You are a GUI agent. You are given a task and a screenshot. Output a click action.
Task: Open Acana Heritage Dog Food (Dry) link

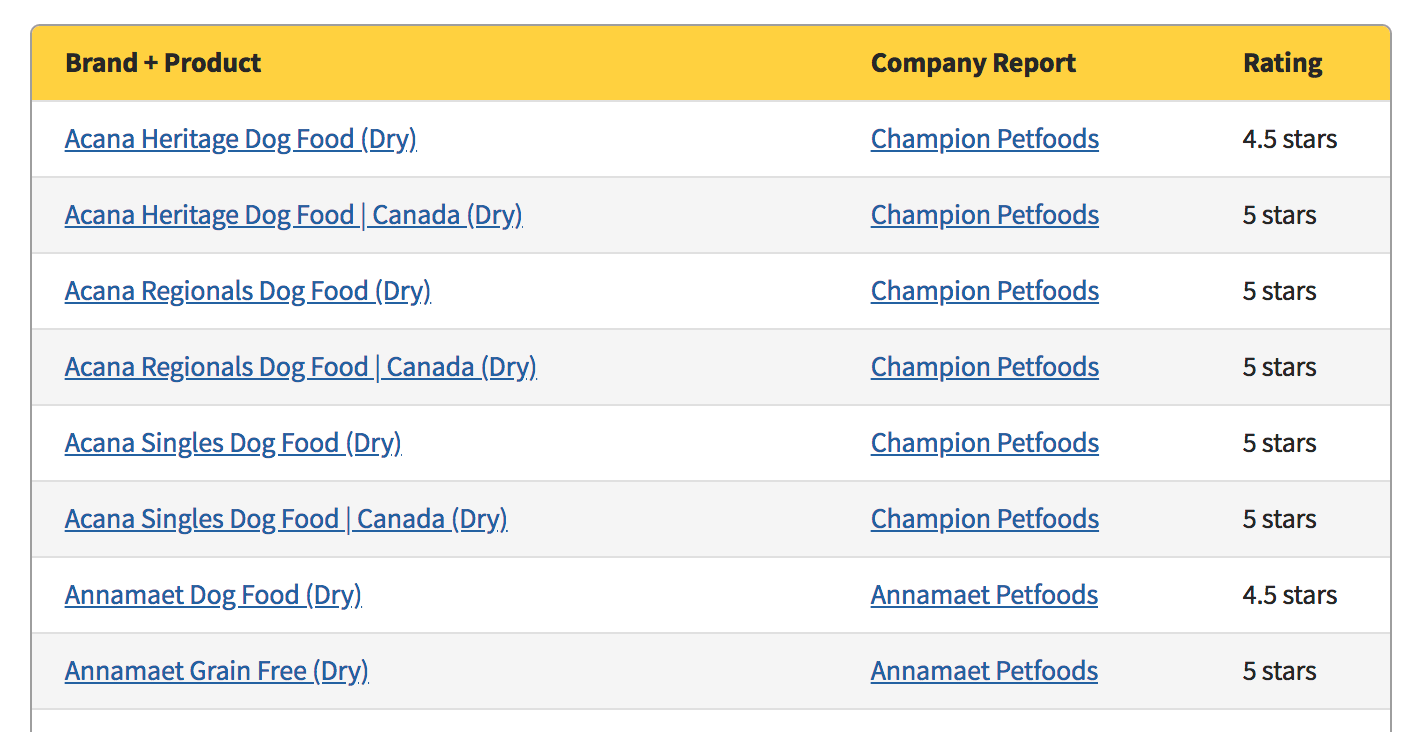(241, 139)
